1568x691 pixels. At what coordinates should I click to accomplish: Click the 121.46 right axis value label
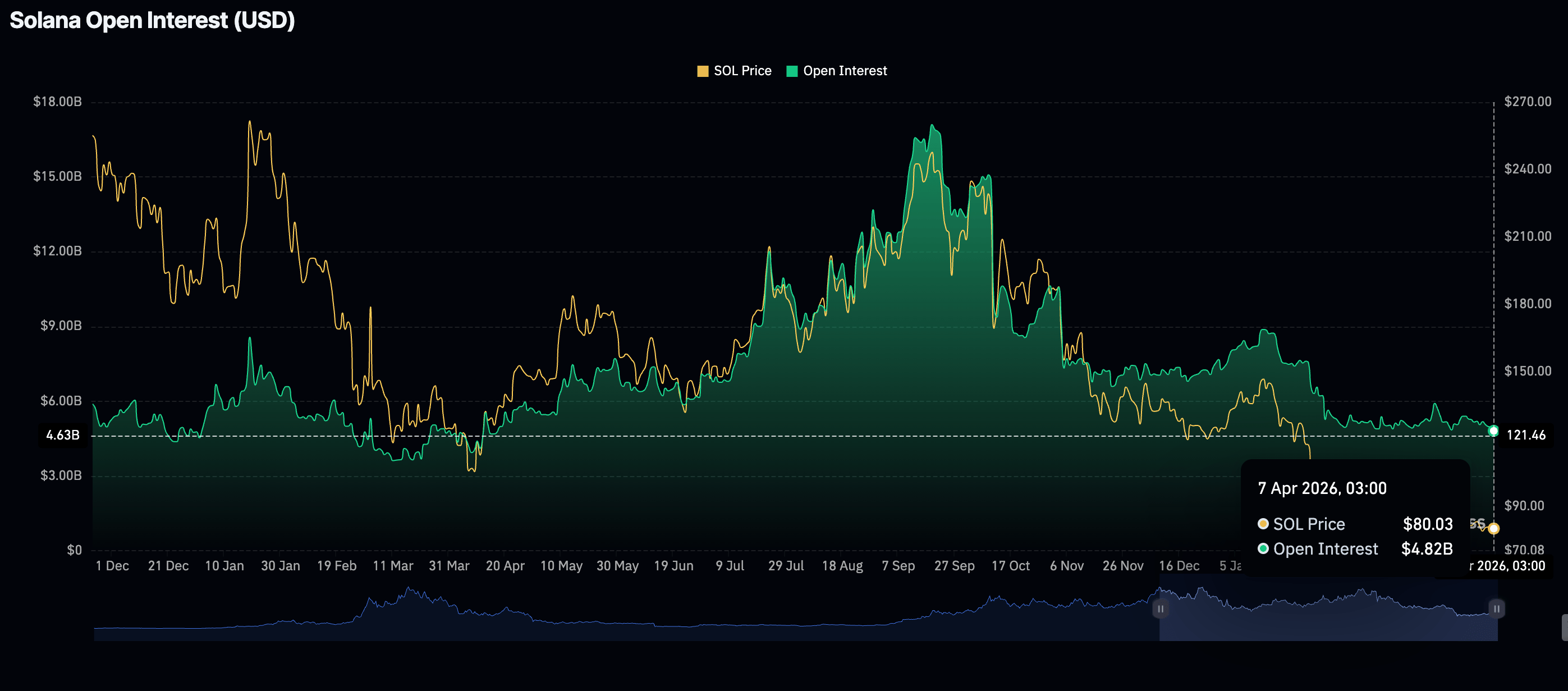tap(1525, 435)
